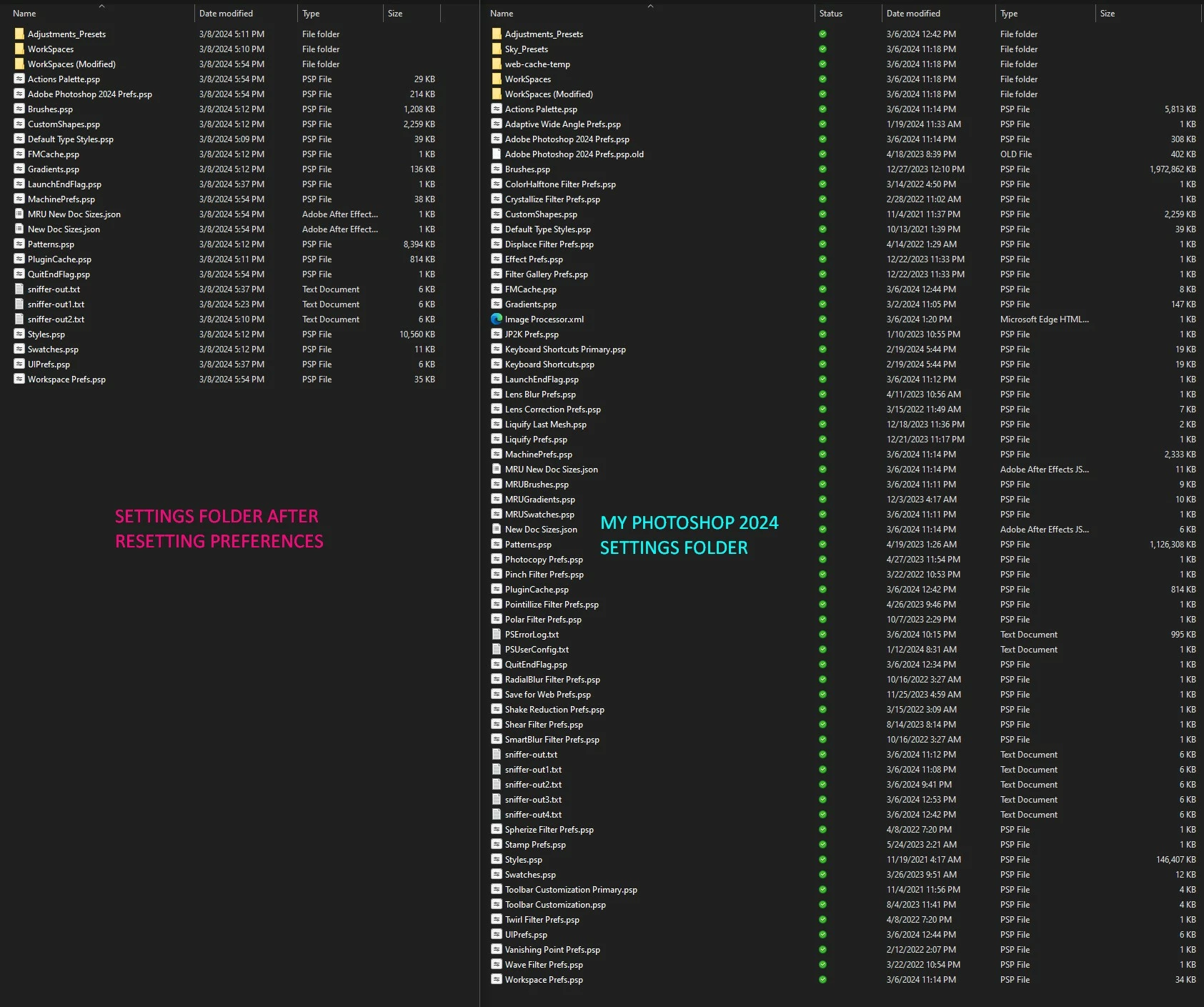This screenshot has height=1007, width=1204.
Task: Click the 1,208 KB size of Brushes.psp
Action: coord(419,109)
